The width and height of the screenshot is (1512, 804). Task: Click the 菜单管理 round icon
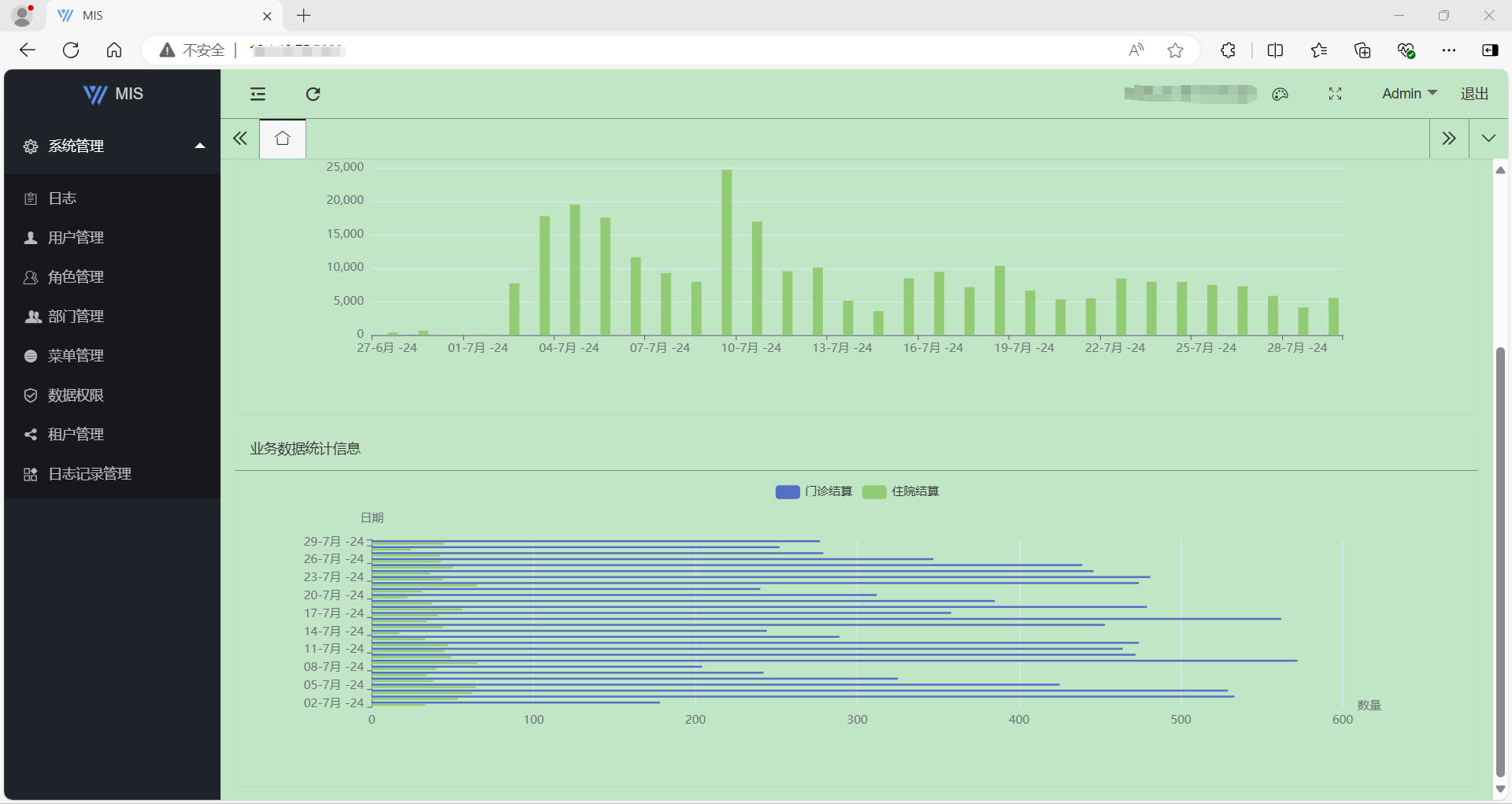coord(31,356)
